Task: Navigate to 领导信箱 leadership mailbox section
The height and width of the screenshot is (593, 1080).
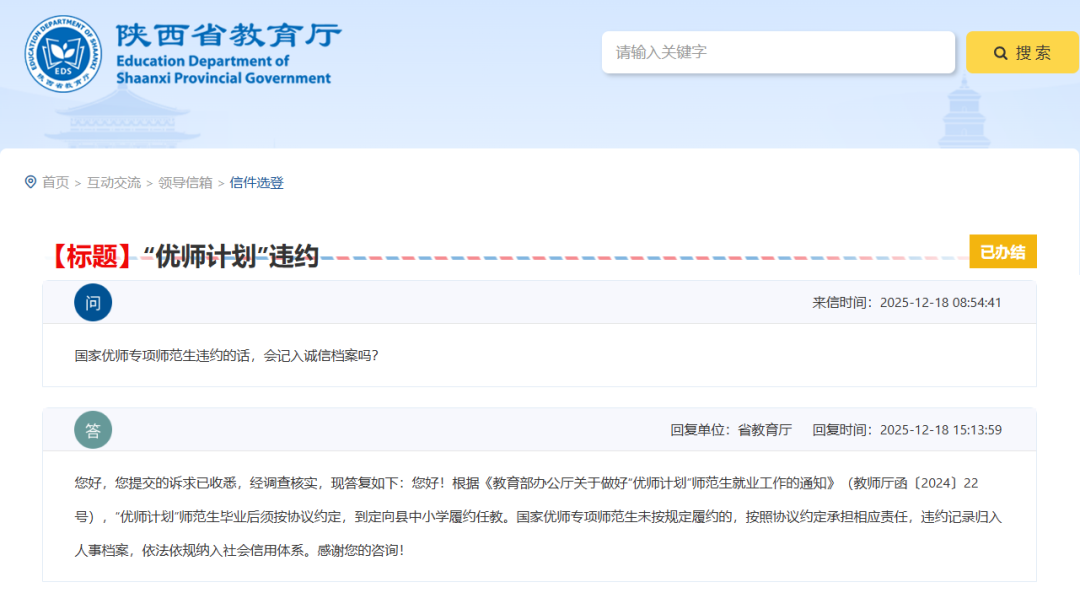Action: [183, 183]
